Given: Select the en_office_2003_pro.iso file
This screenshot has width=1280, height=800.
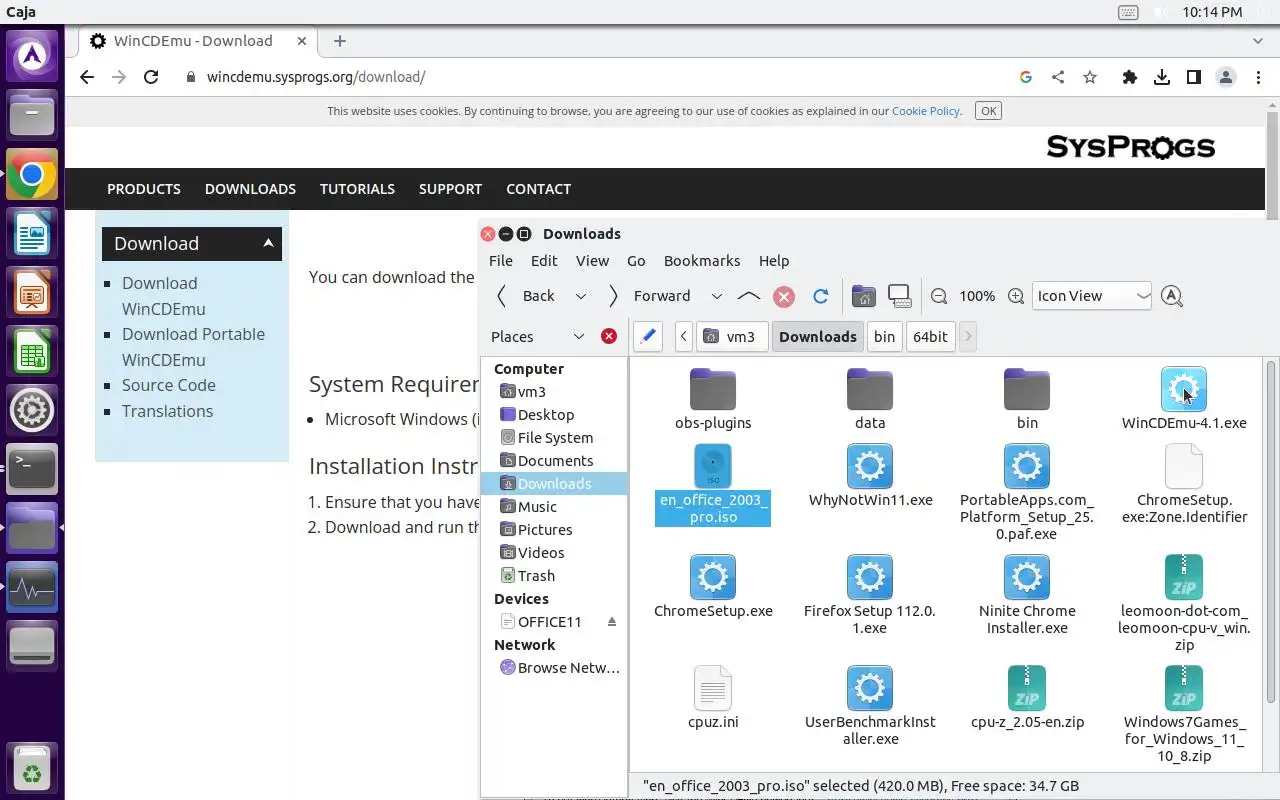Looking at the screenshot, I should (x=713, y=485).
